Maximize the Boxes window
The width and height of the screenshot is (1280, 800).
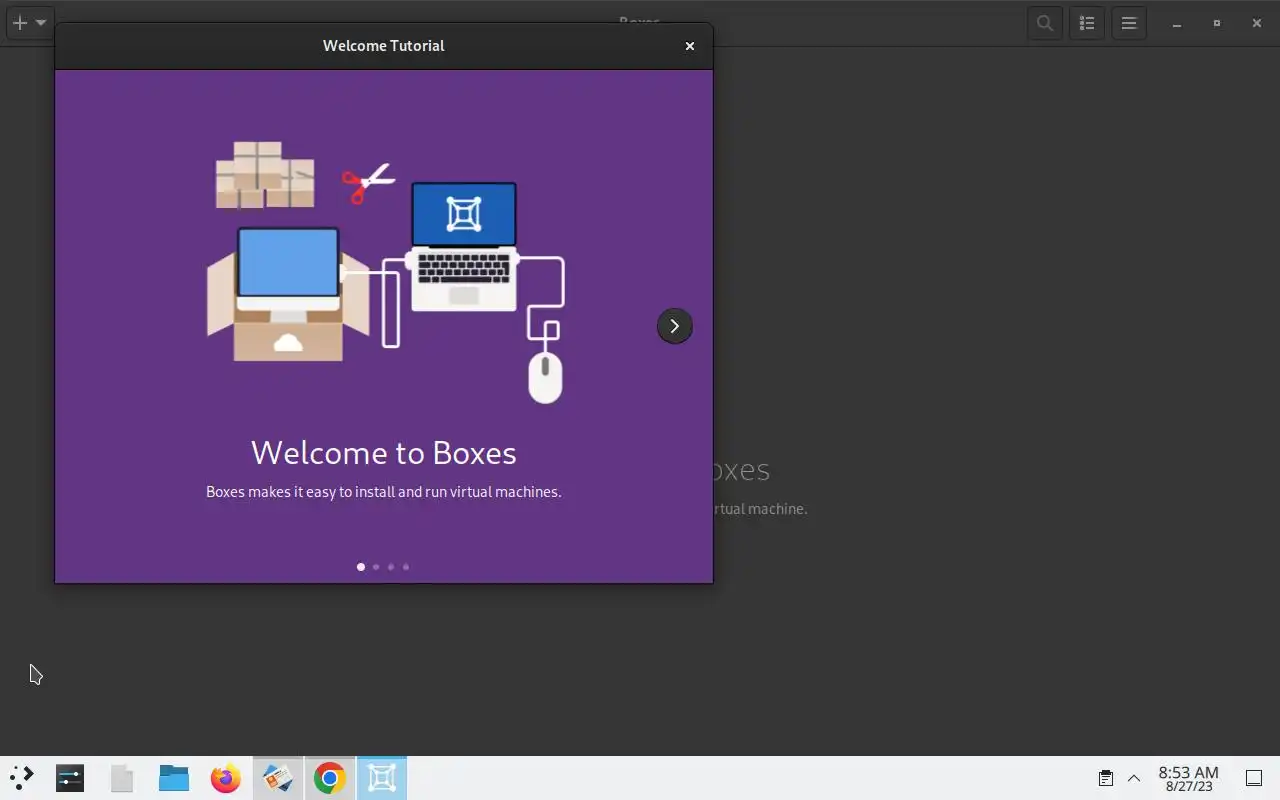coord(1217,23)
